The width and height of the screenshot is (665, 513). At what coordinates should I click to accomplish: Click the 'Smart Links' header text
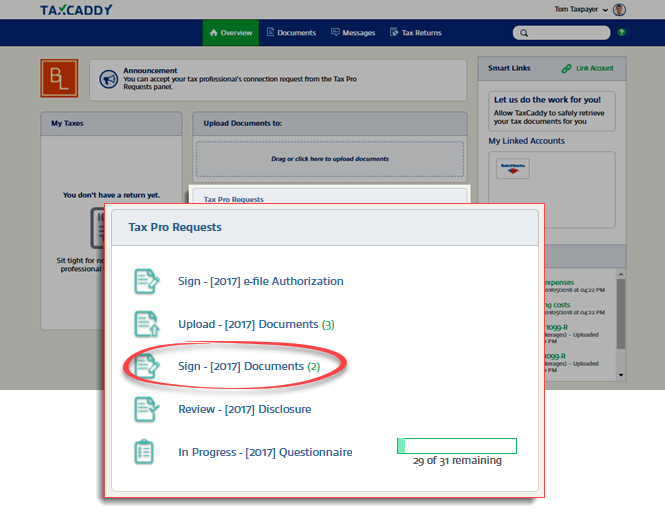[509, 68]
